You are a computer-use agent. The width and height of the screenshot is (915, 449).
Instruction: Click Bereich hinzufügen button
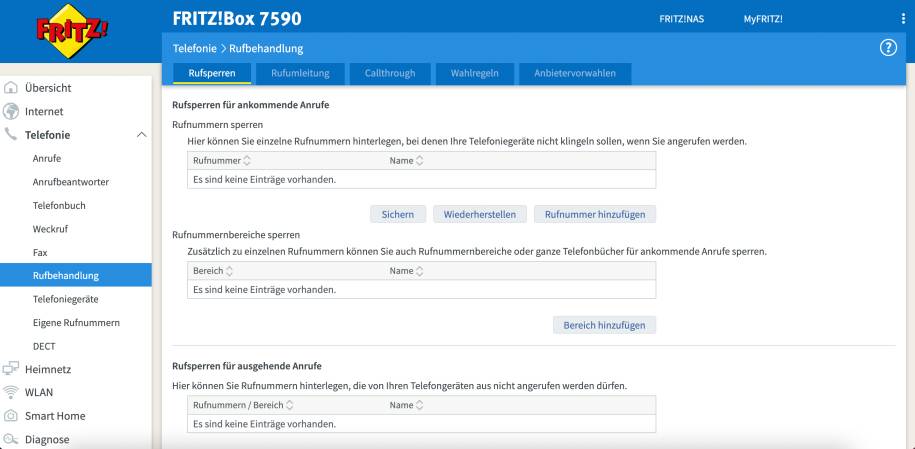604,325
